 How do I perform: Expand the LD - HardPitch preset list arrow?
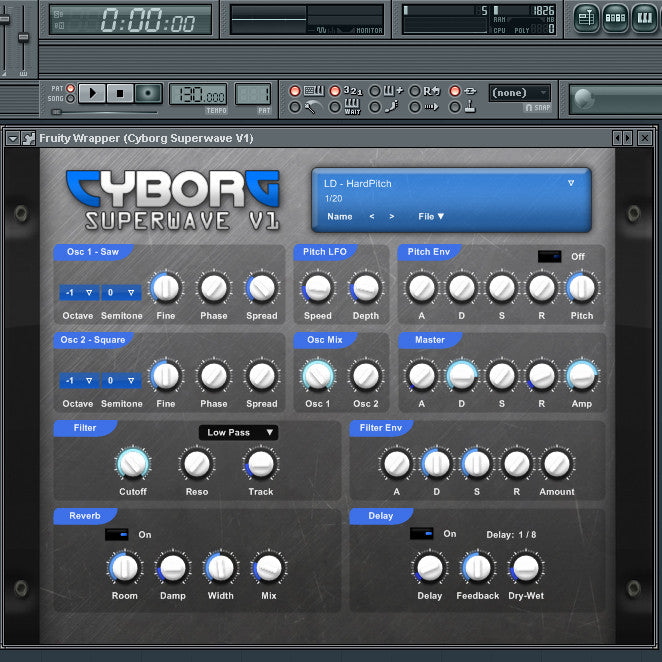pyautogui.click(x=571, y=183)
